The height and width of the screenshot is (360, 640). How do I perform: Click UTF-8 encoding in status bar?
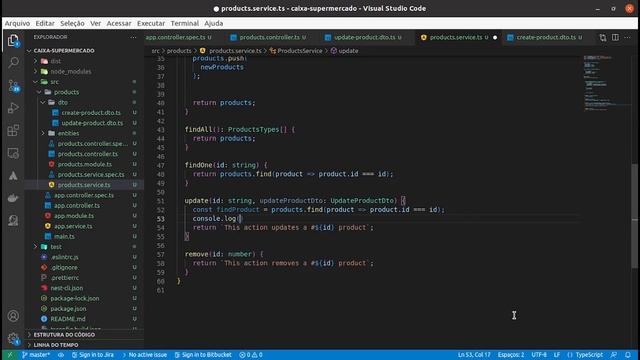539,355
